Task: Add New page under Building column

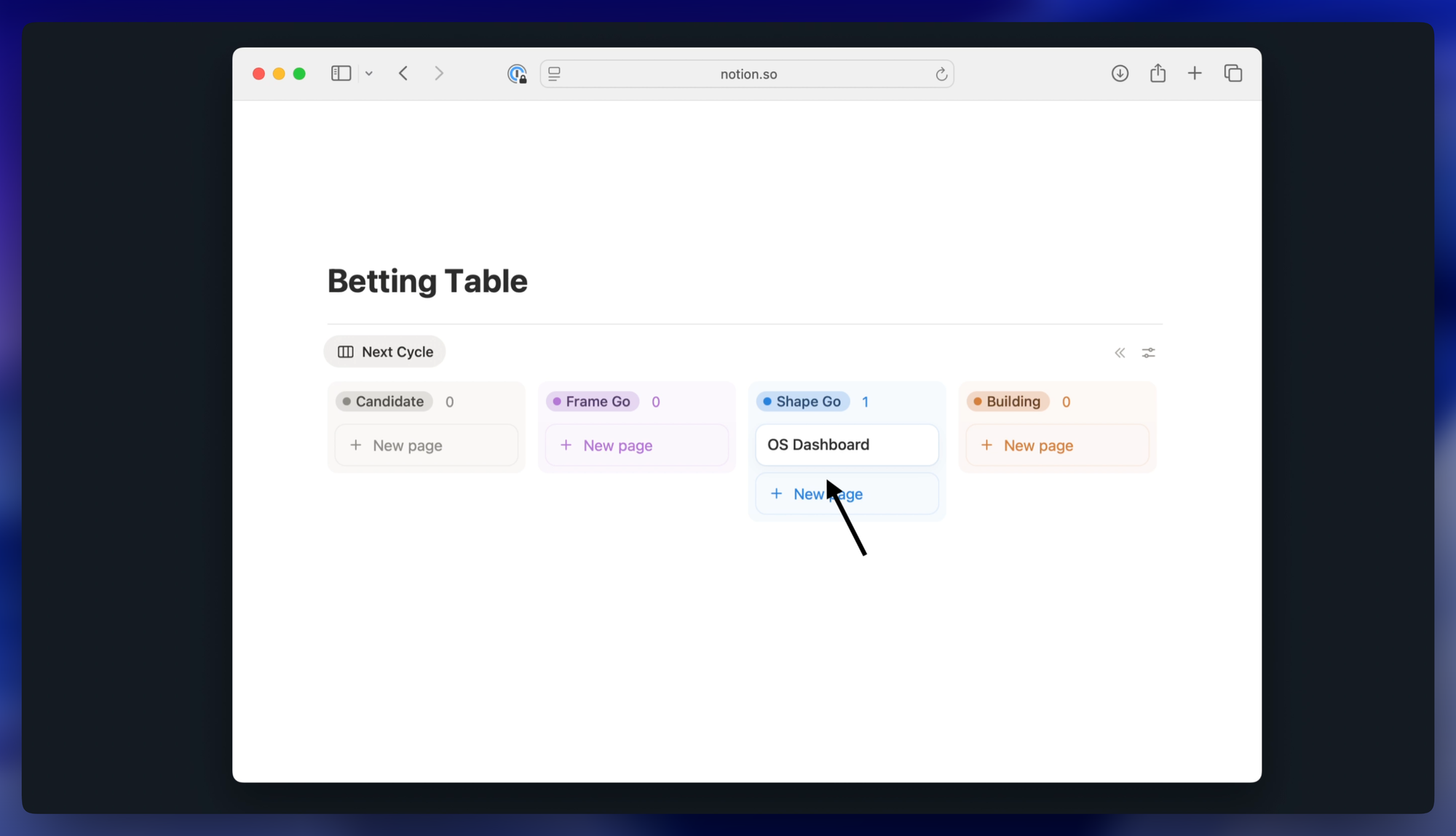Action: click(x=1057, y=445)
